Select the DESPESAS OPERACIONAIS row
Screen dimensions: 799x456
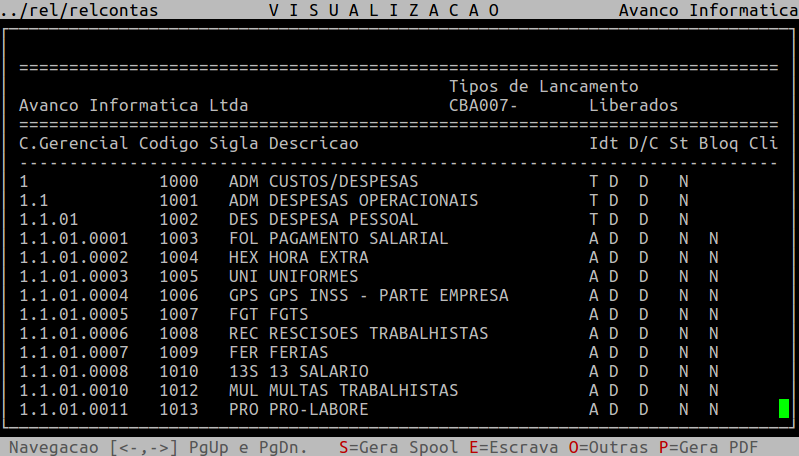(373, 201)
